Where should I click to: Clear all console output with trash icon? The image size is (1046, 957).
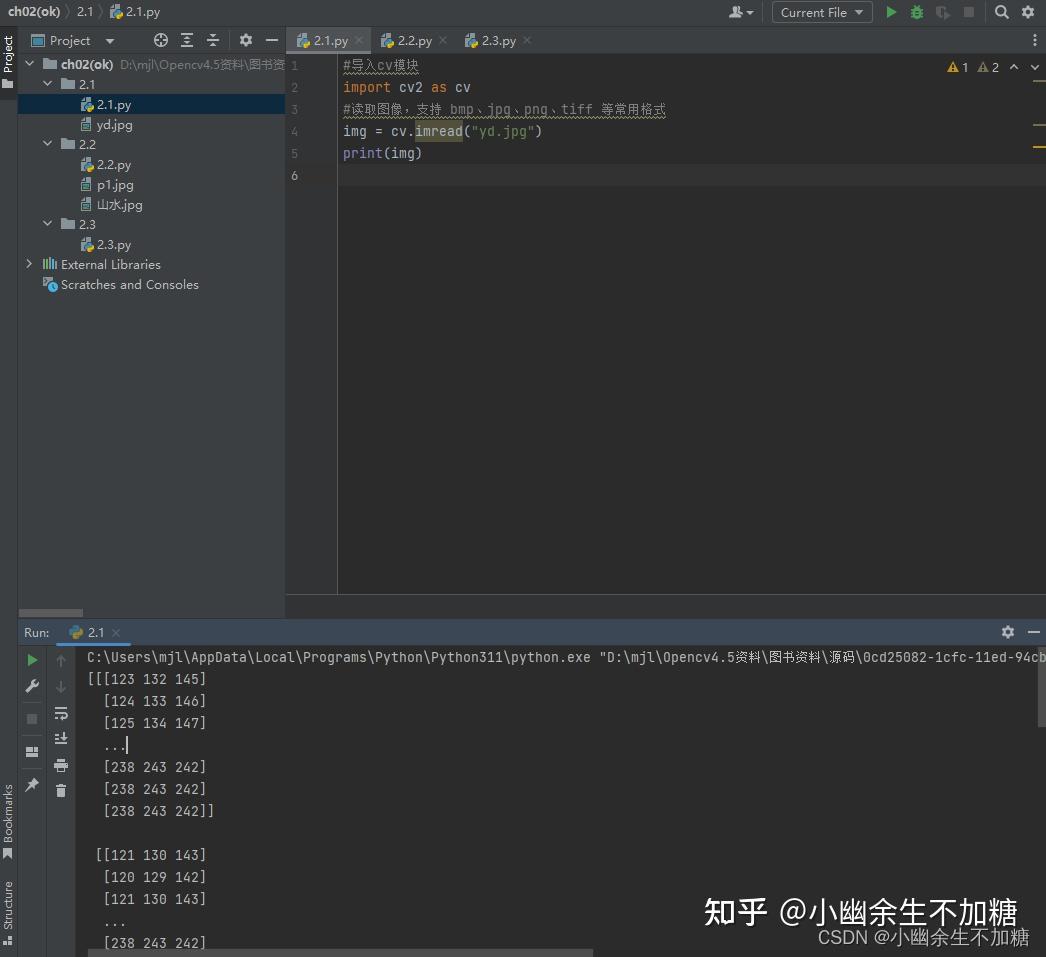coord(61,790)
